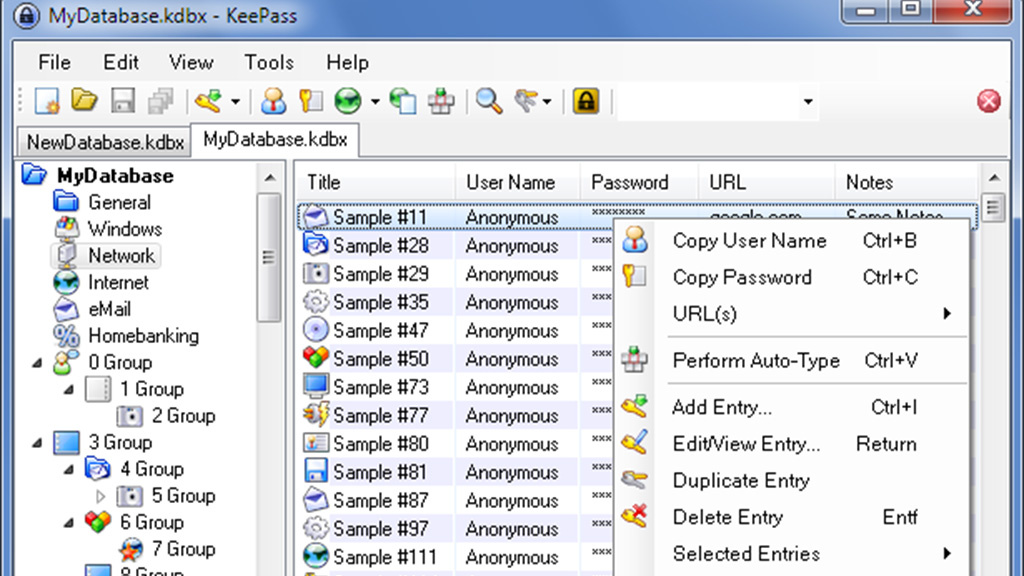Choose Copy Password in context menu

coord(792,278)
